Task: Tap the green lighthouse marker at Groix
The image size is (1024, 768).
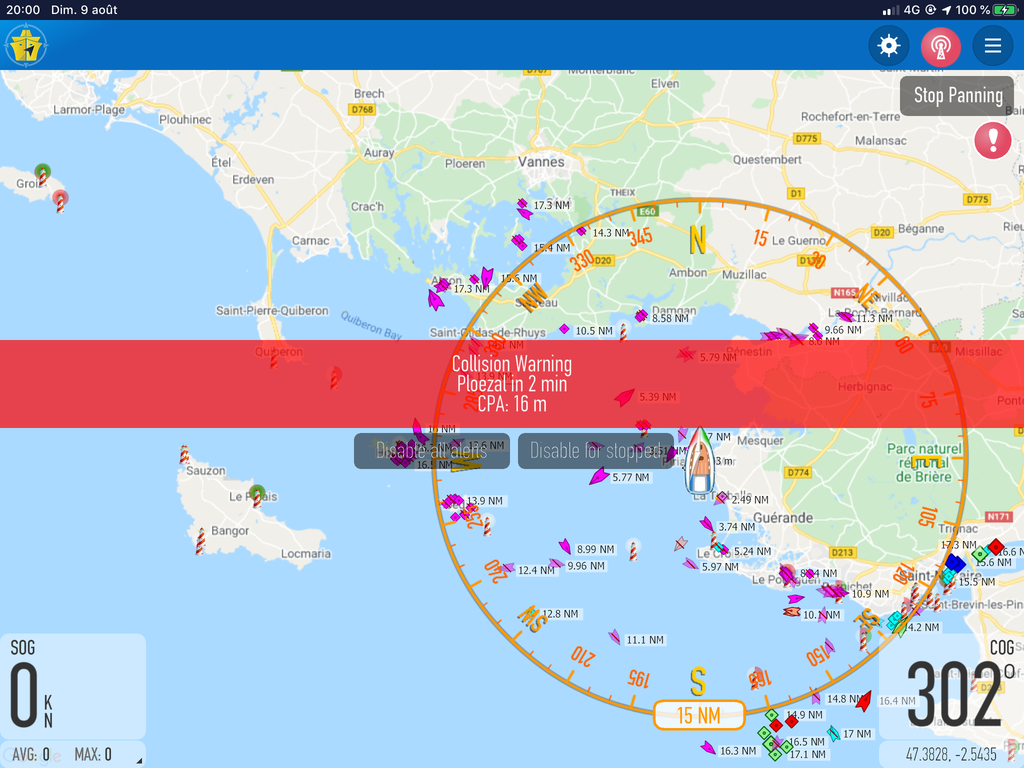Action: tap(42, 174)
